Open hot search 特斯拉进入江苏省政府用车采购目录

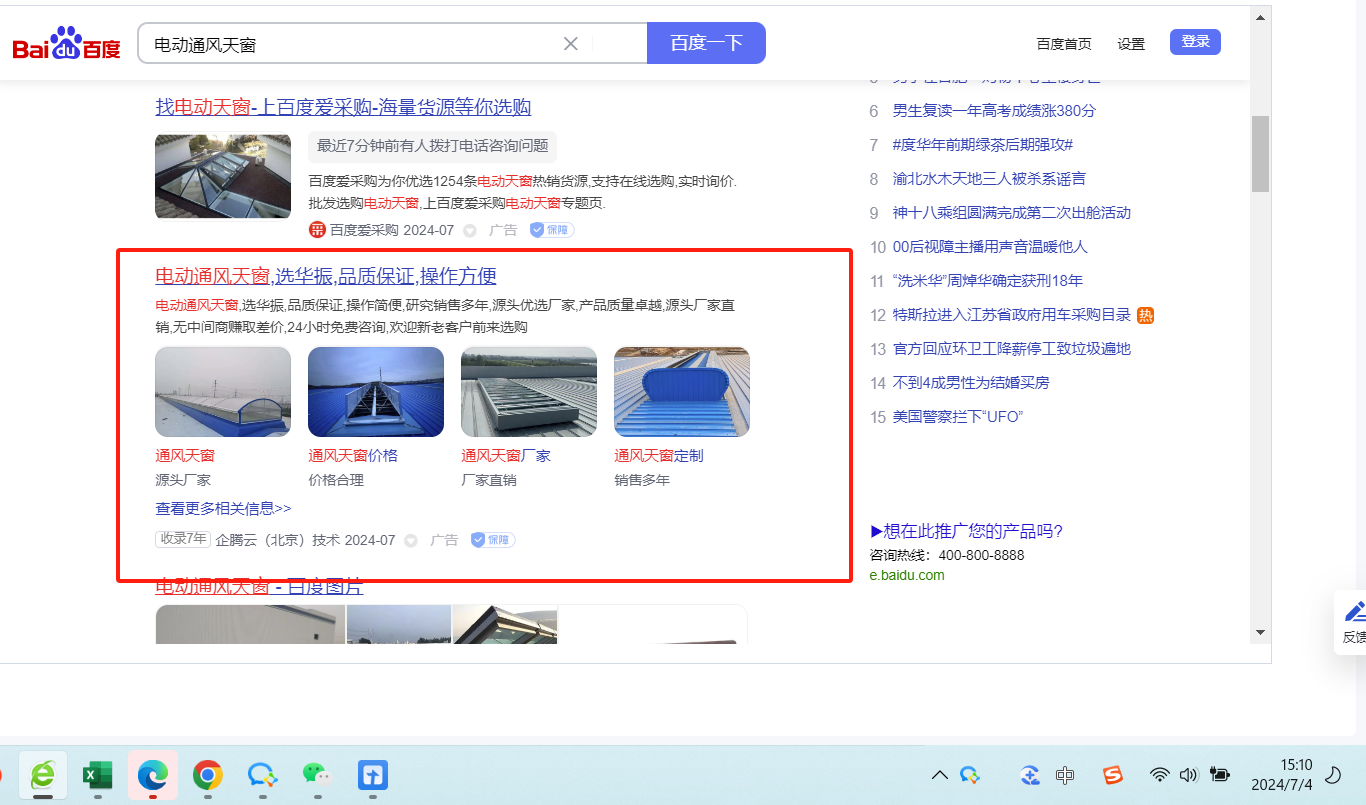[x=1012, y=315]
